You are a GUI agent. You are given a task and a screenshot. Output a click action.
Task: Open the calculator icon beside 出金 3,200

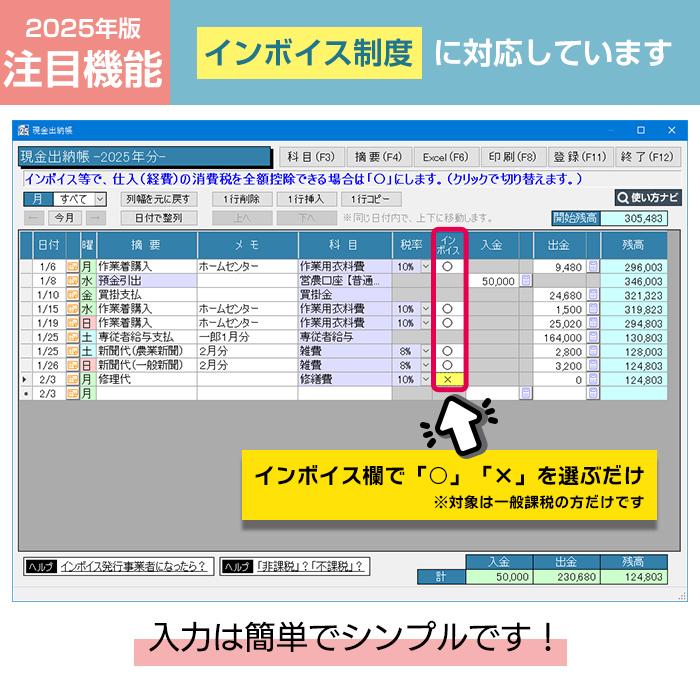[593, 366]
